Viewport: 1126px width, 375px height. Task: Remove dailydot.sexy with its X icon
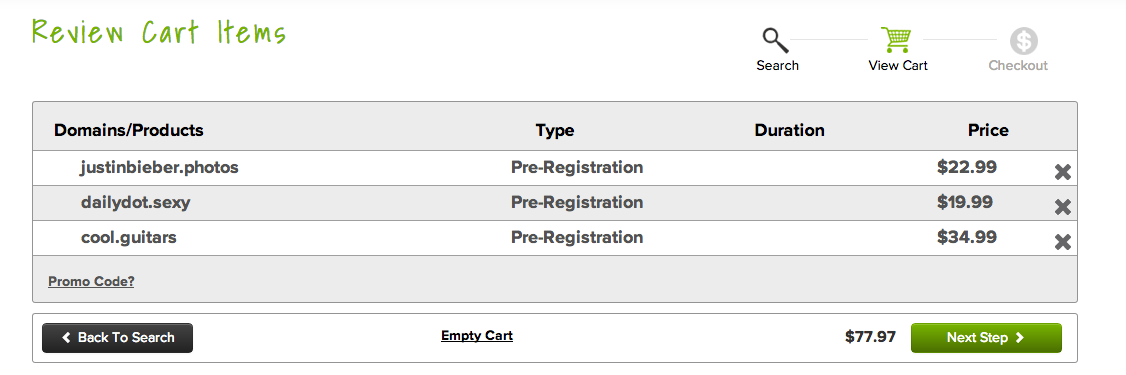click(1063, 208)
